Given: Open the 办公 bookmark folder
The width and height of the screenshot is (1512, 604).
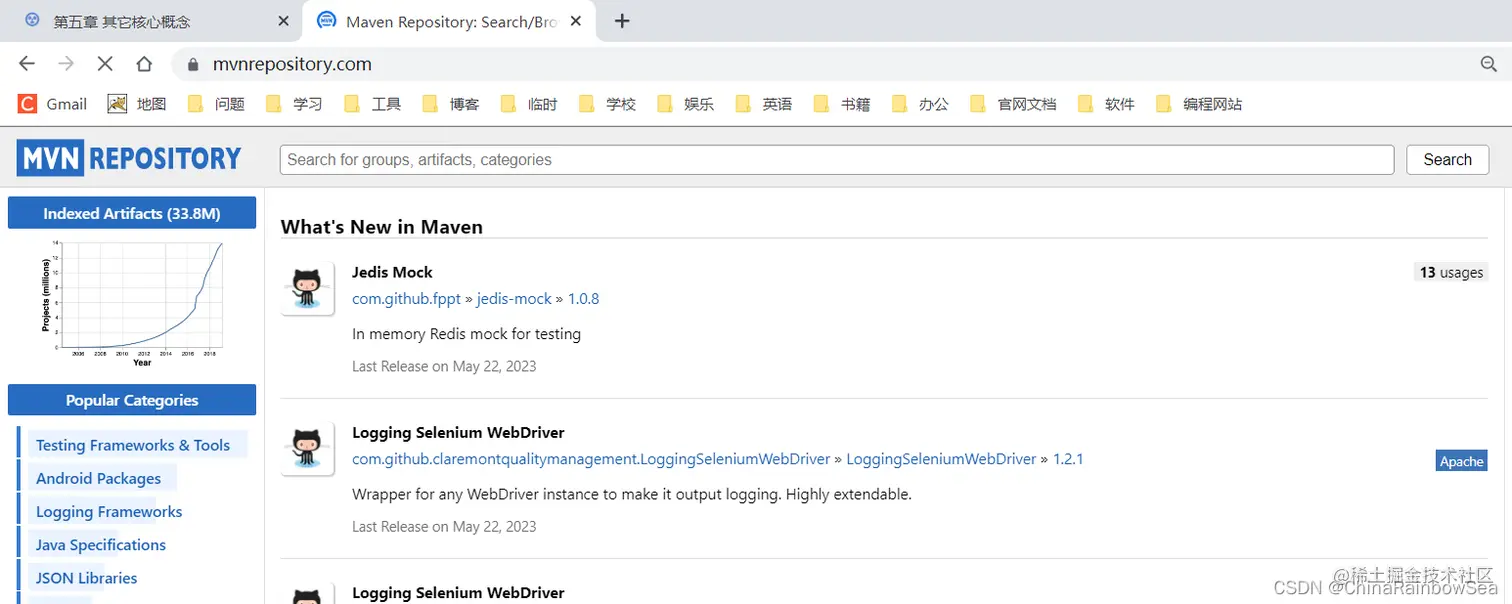Looking at the screenshot, I should pos(919,104).
